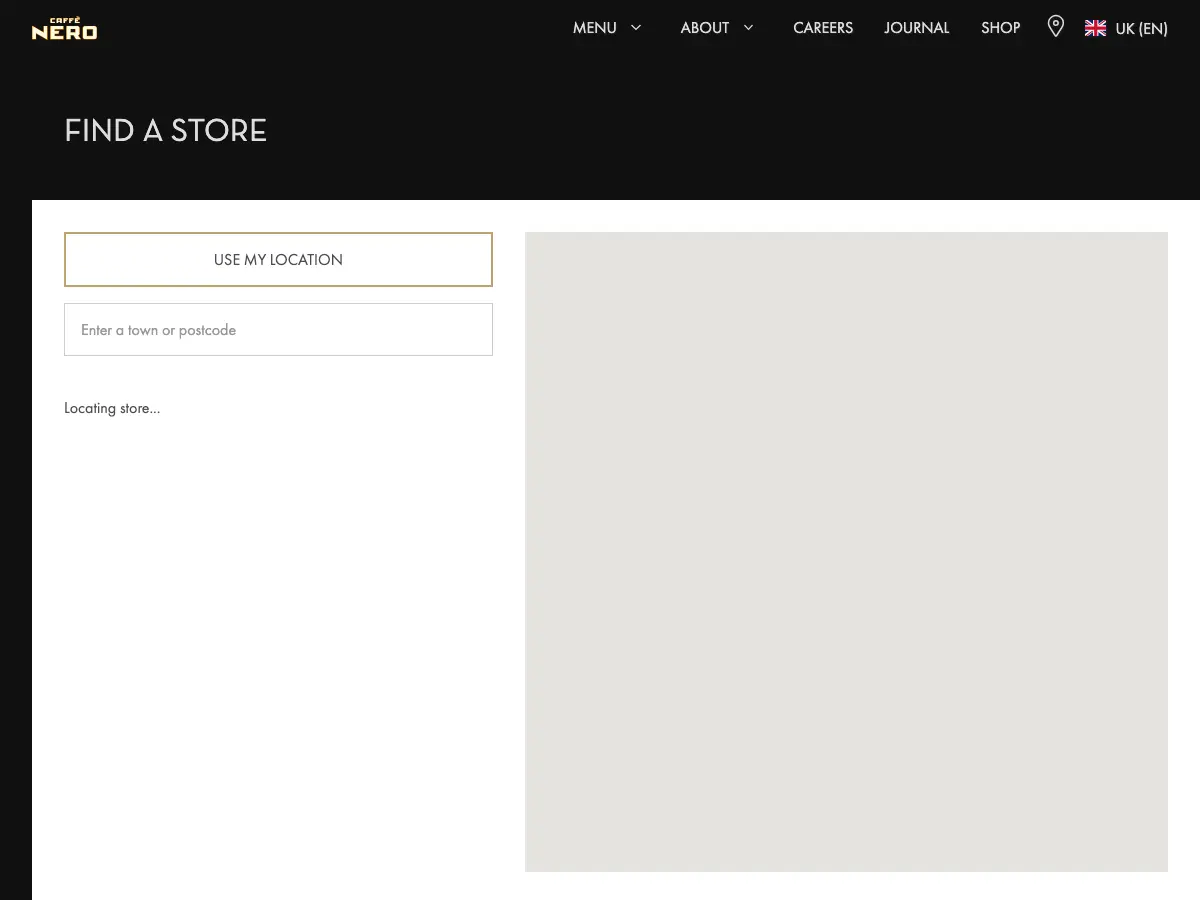Click the 'Locating store...' status text
This screenshot has width=1200, height=900.
[x=112, y=408]
